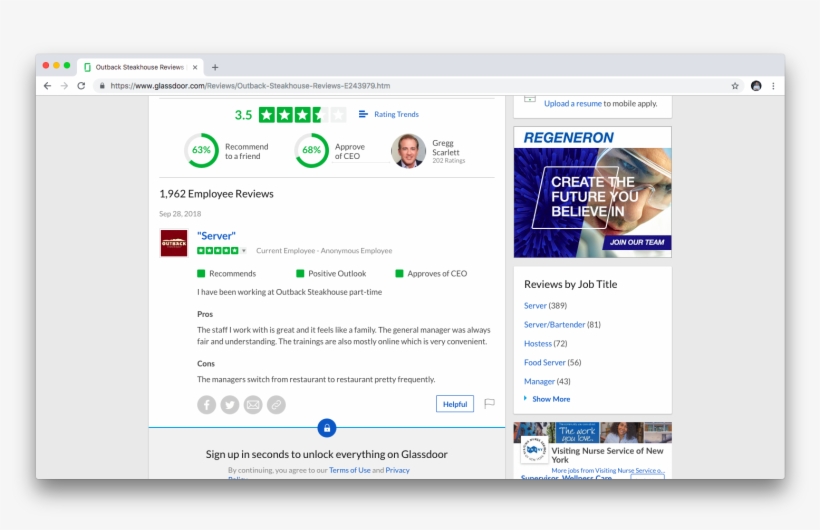This screenshot has width=820, height=530.
Task: Open a new browser tab
Action: pyautogui.click(x=215, y=67)
